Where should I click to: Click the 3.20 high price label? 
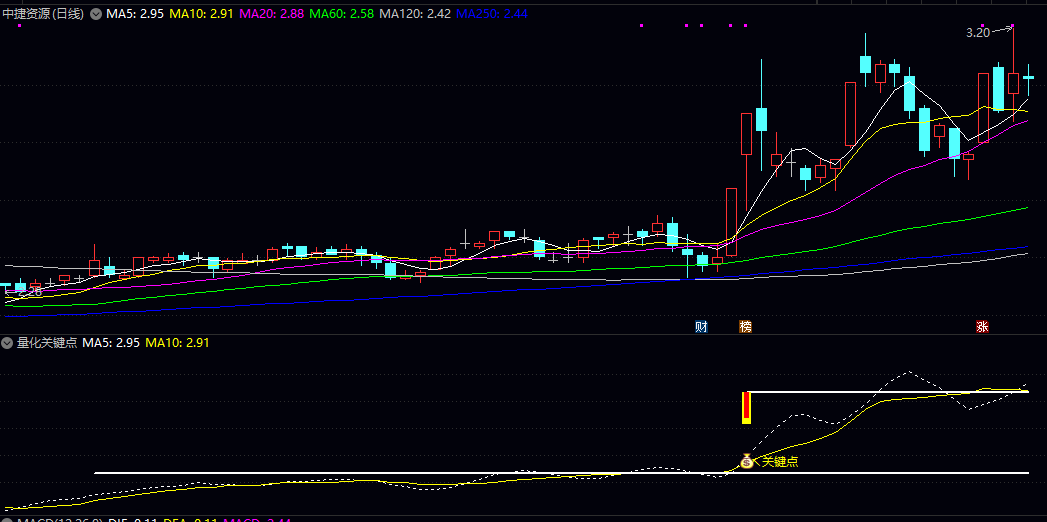click(x=978, y=32)
